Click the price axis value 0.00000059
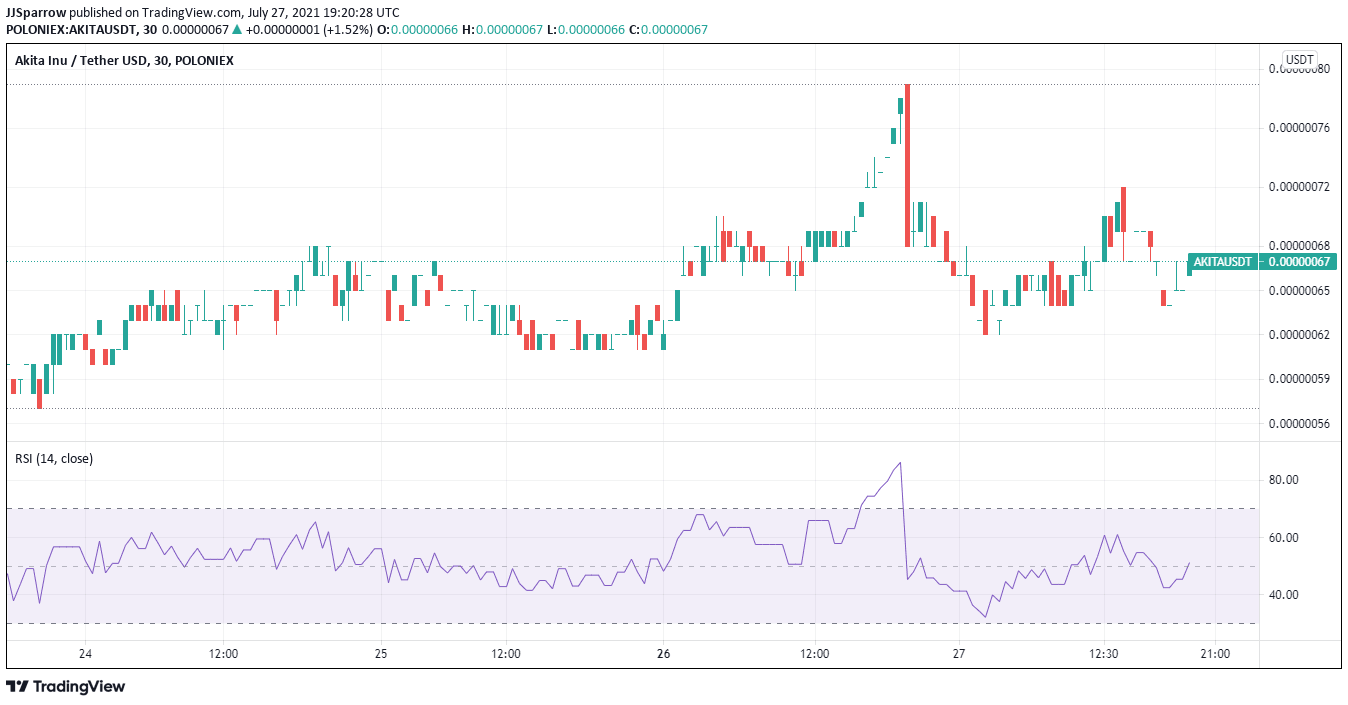 coord(1299,379)
